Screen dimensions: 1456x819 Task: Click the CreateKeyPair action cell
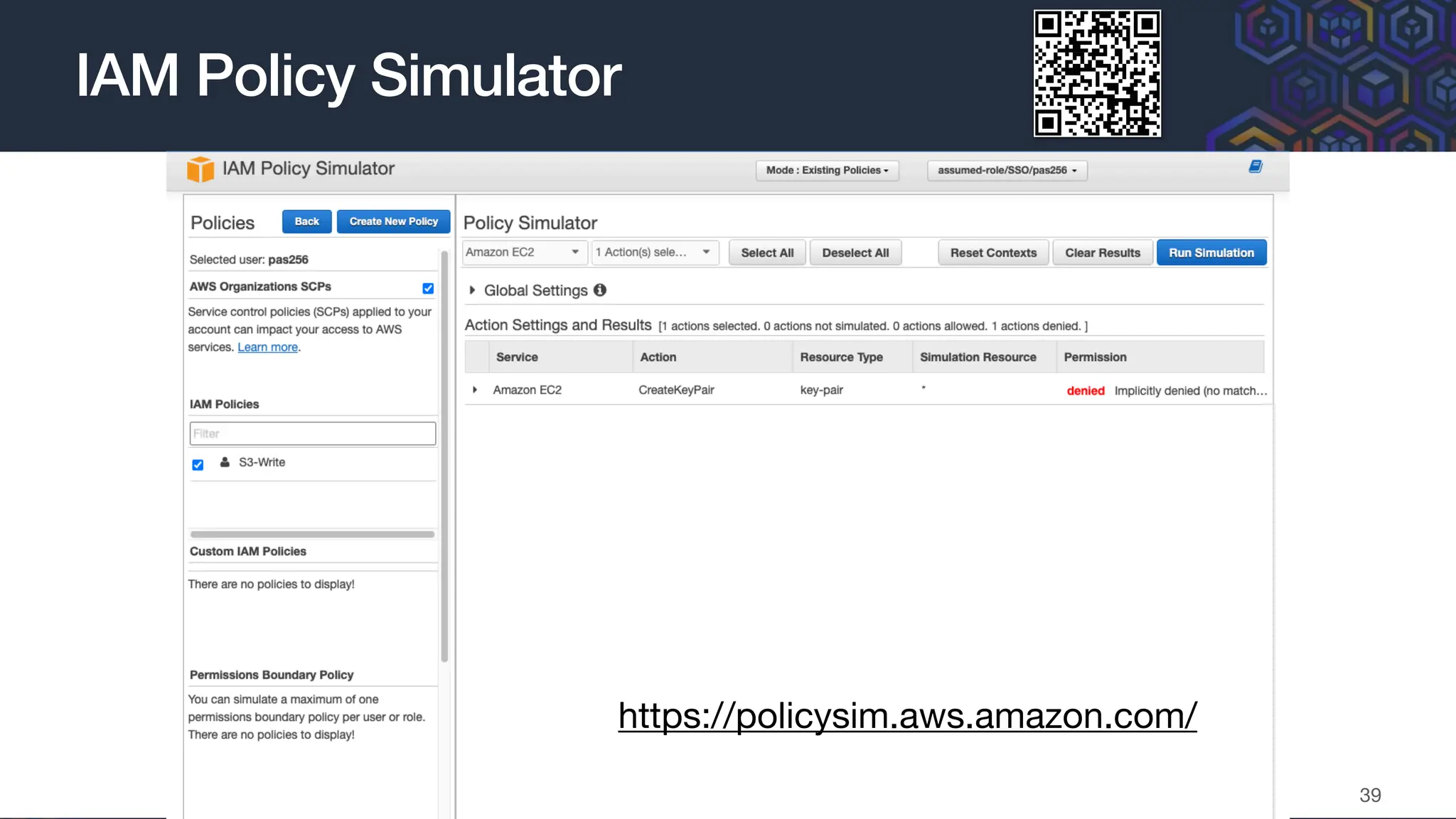(676, 390)
